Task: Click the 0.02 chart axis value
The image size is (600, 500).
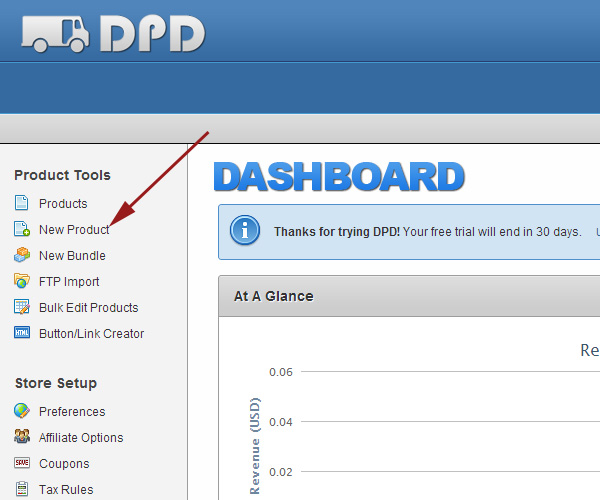Action: click(281, 472)
